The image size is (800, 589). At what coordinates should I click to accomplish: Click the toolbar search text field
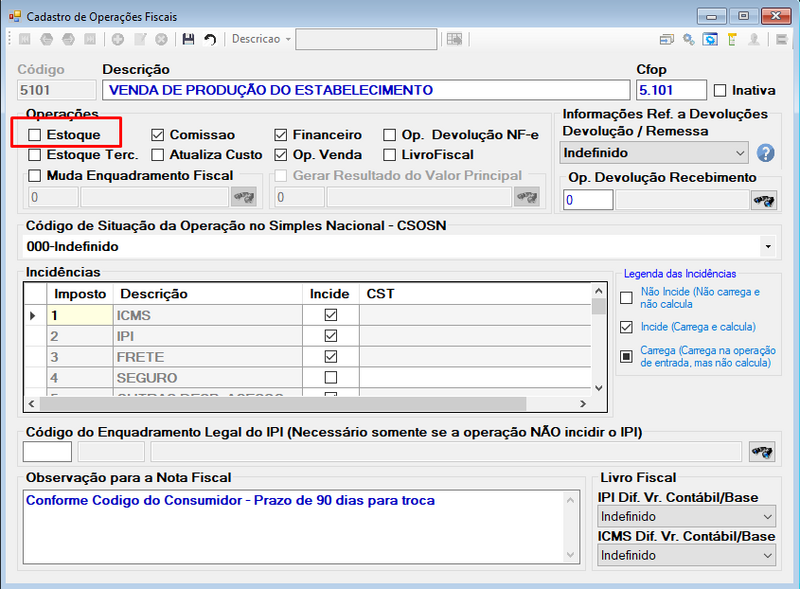click(366, 39)
